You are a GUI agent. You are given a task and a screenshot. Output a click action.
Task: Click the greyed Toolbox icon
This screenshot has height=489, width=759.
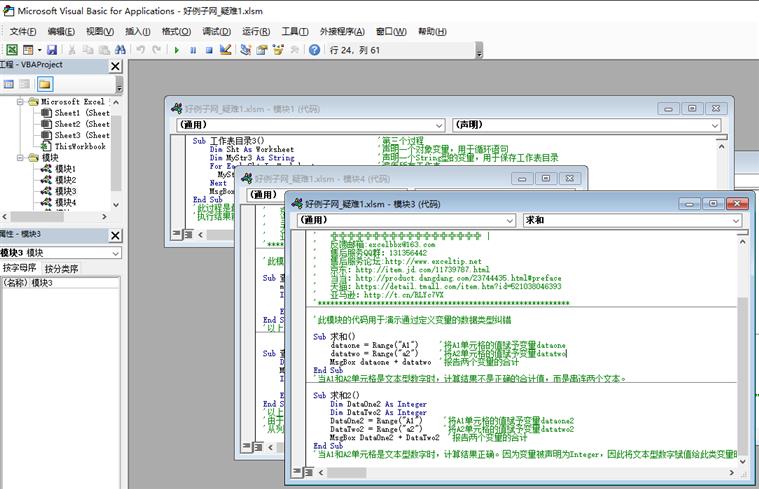pyautogui.click(x=294, y=49)
